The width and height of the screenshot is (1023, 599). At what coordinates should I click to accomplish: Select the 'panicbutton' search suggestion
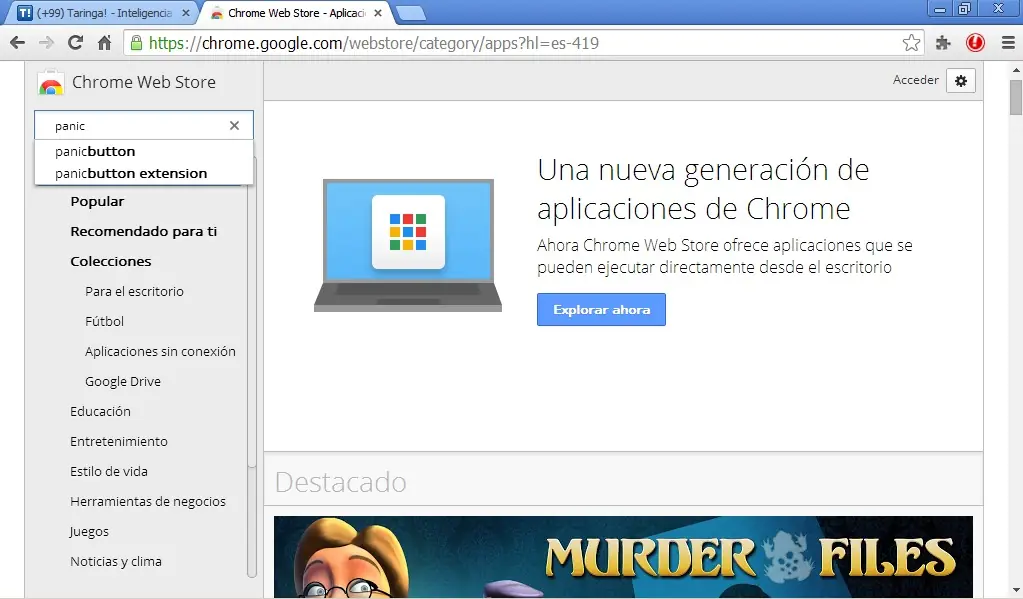click(x=144, y=151)
